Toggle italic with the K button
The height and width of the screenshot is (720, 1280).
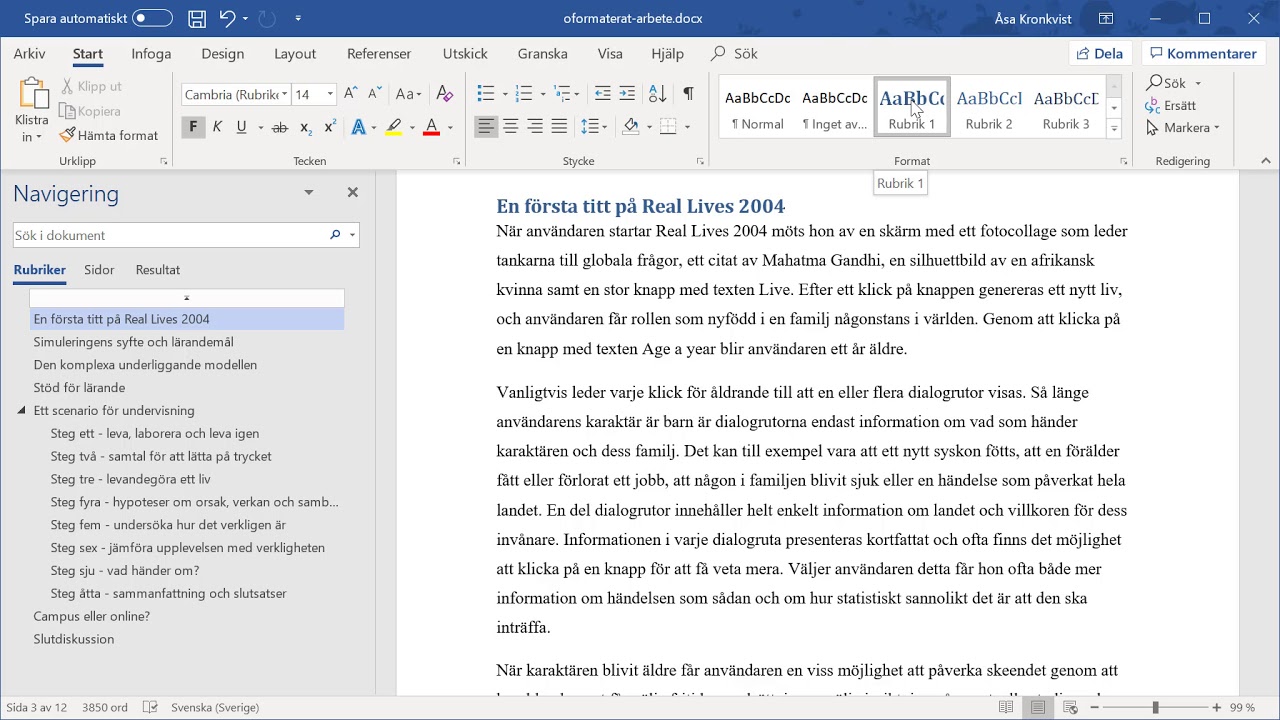(217, 127)
